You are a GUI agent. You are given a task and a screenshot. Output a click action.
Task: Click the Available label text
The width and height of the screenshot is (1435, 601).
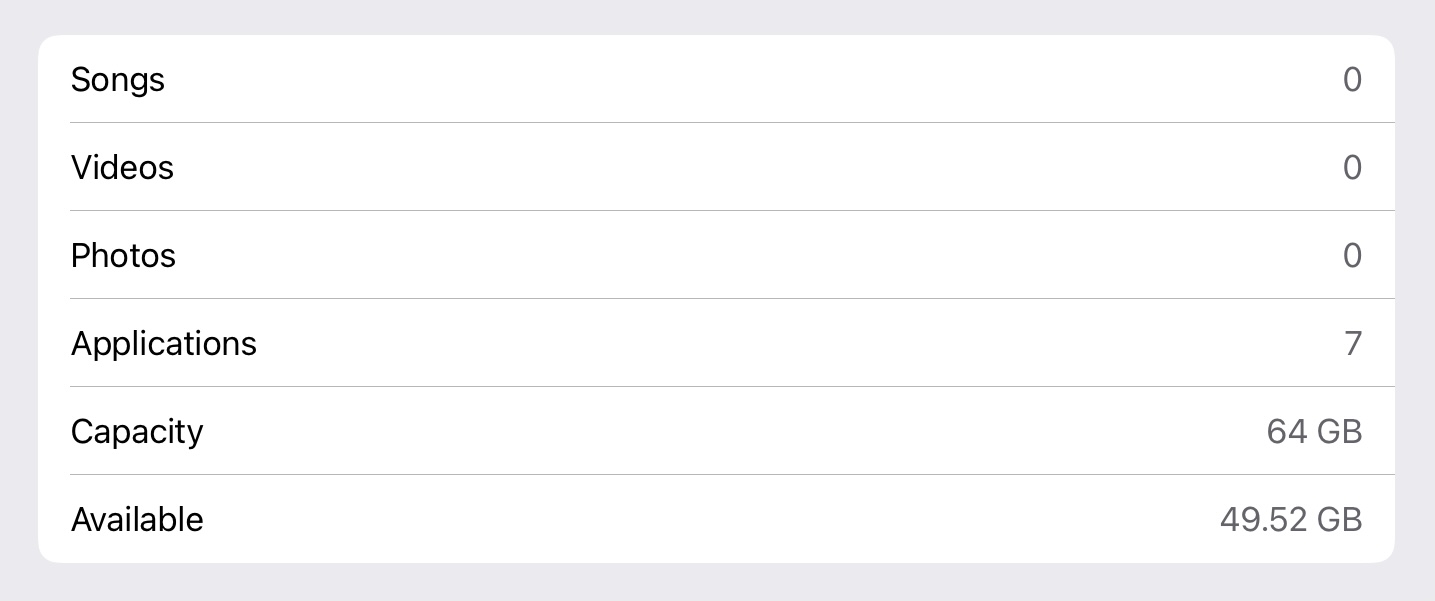click(x=137, y=519)
